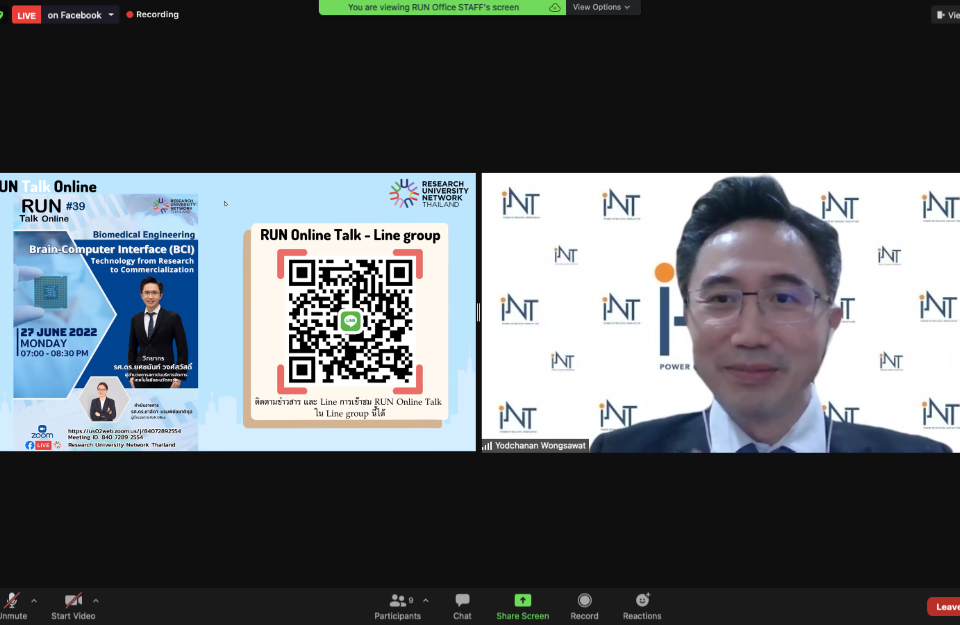
Task: Open the Participants panel
Action: pos(397,606)
